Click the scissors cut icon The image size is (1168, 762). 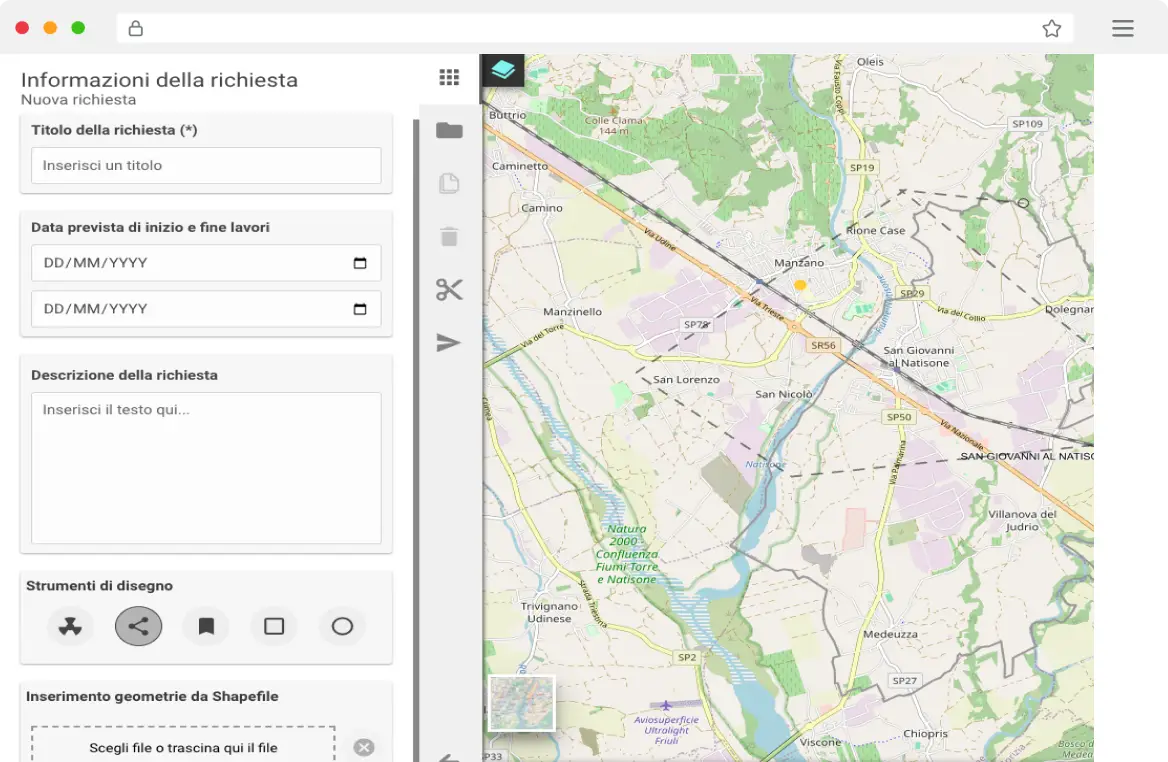pos(449,290)
